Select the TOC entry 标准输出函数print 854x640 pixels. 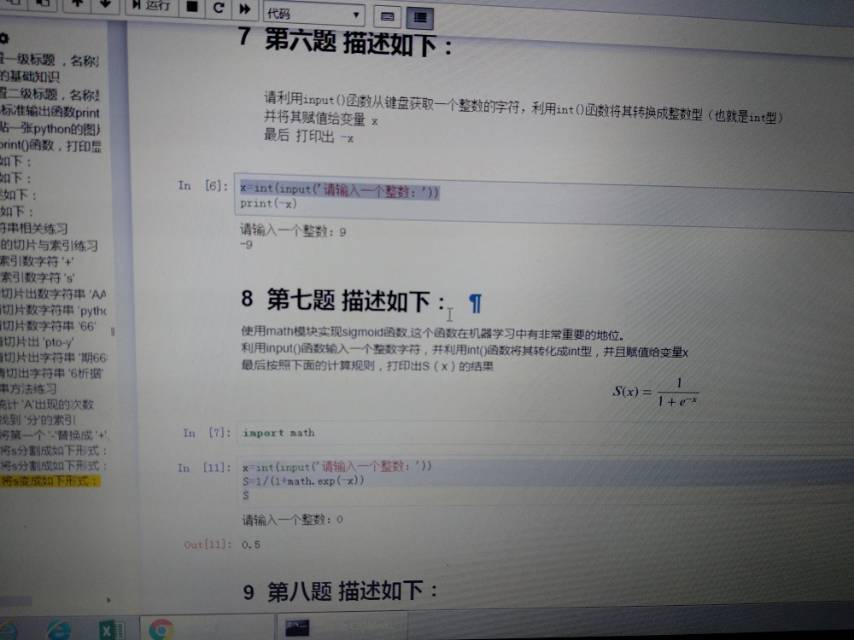pyautogui.click(x=50, y=113)
